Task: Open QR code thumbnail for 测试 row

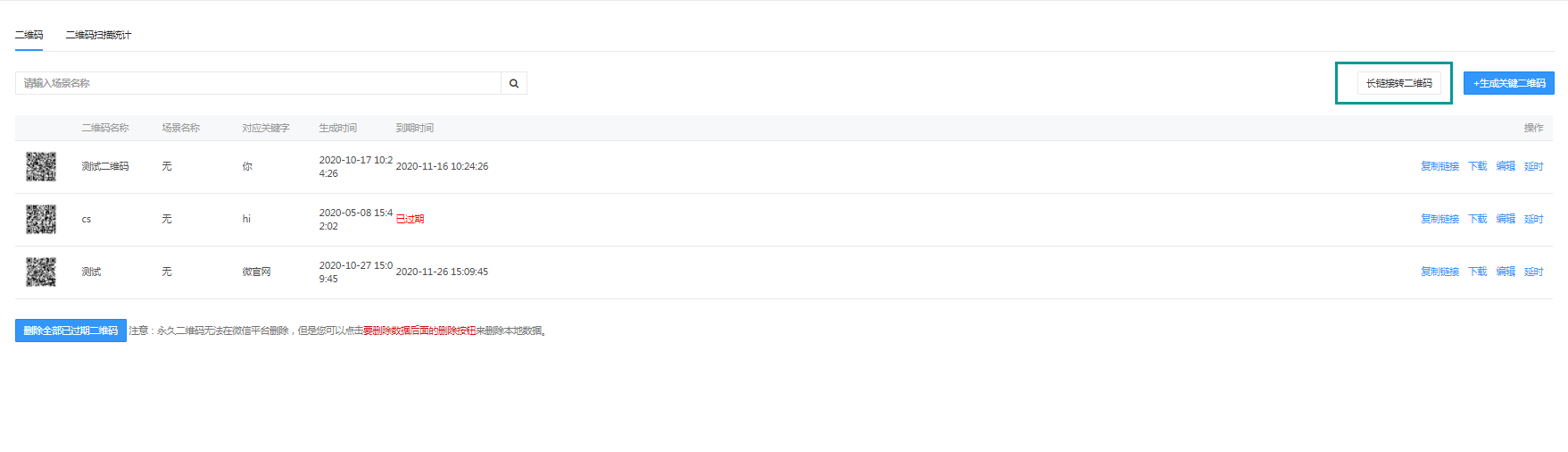Action: [41, 272]
